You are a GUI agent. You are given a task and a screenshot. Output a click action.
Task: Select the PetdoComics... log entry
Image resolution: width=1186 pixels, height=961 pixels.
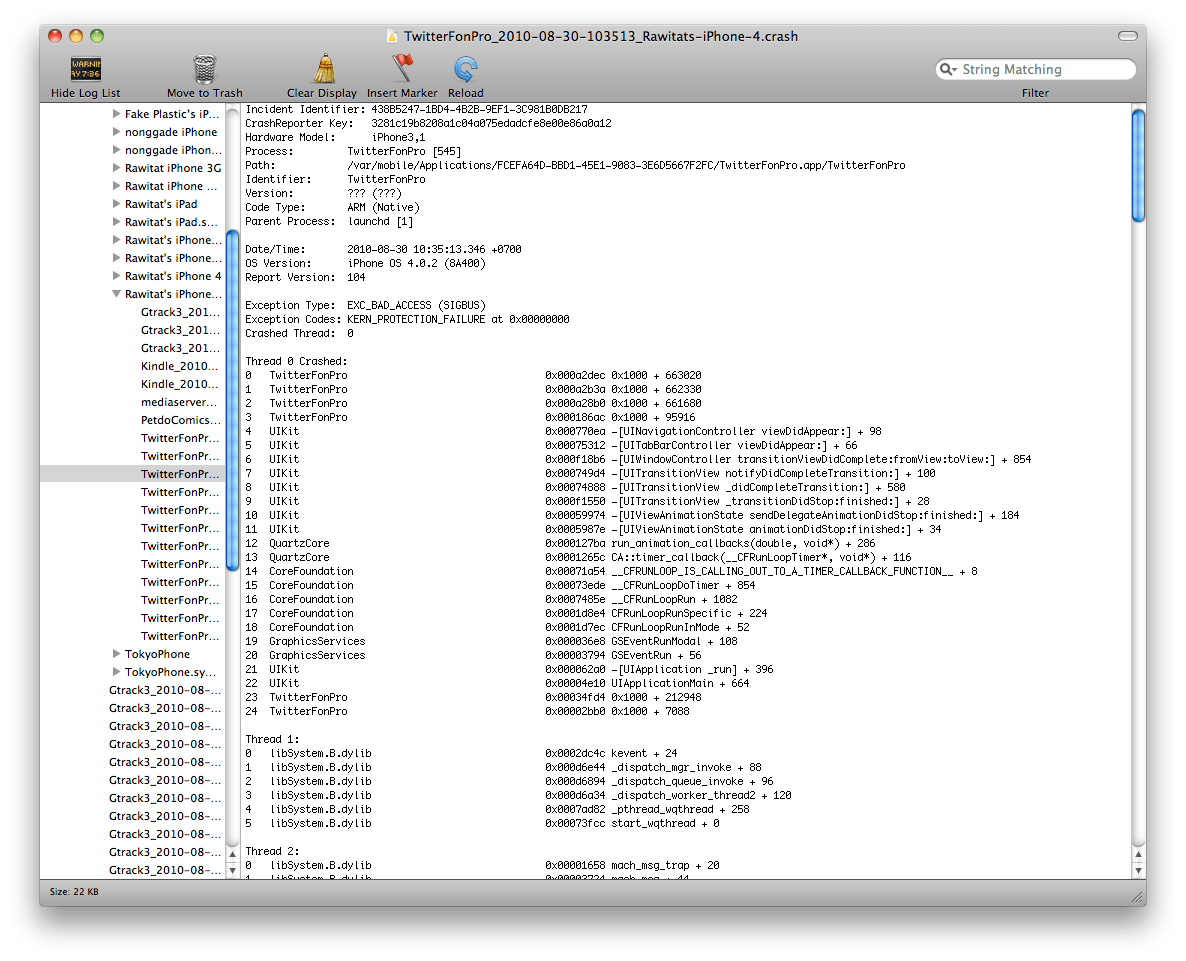[x=181, y=420]
